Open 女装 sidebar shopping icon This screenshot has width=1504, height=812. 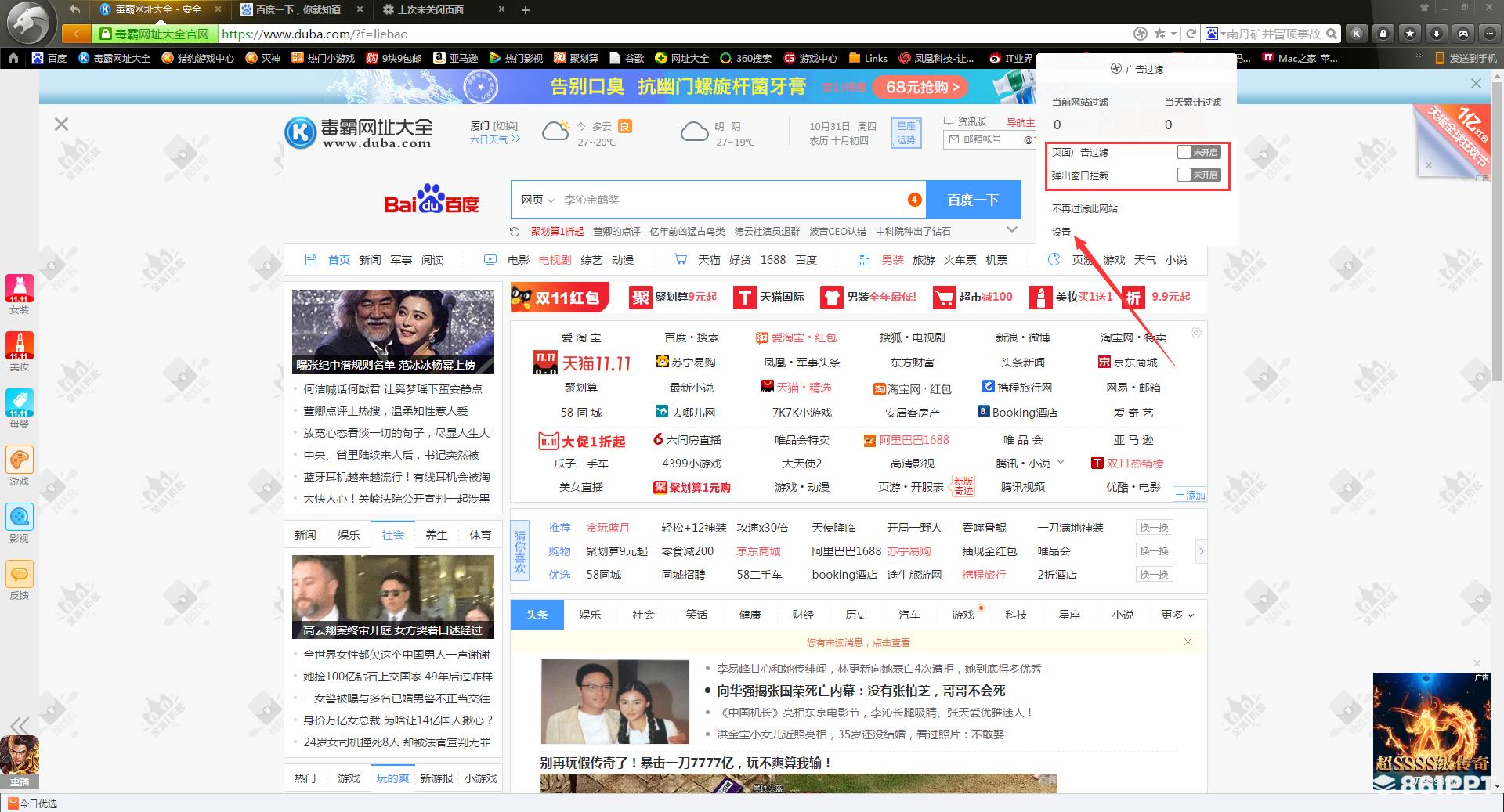click(x=20, y=289)
